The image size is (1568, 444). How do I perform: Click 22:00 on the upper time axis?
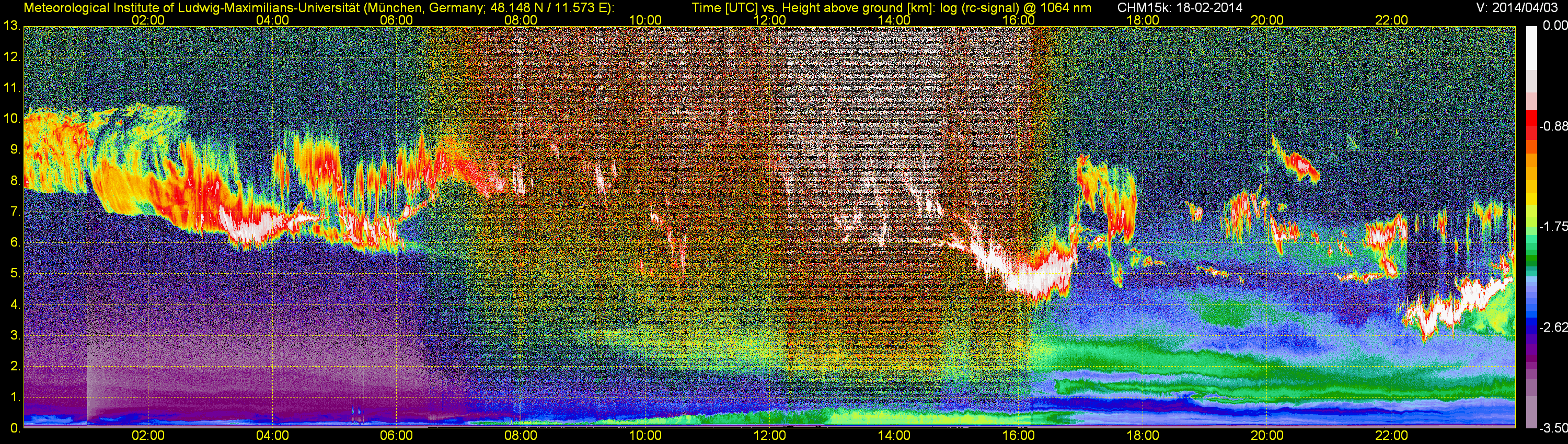(x=1391, y=20)
